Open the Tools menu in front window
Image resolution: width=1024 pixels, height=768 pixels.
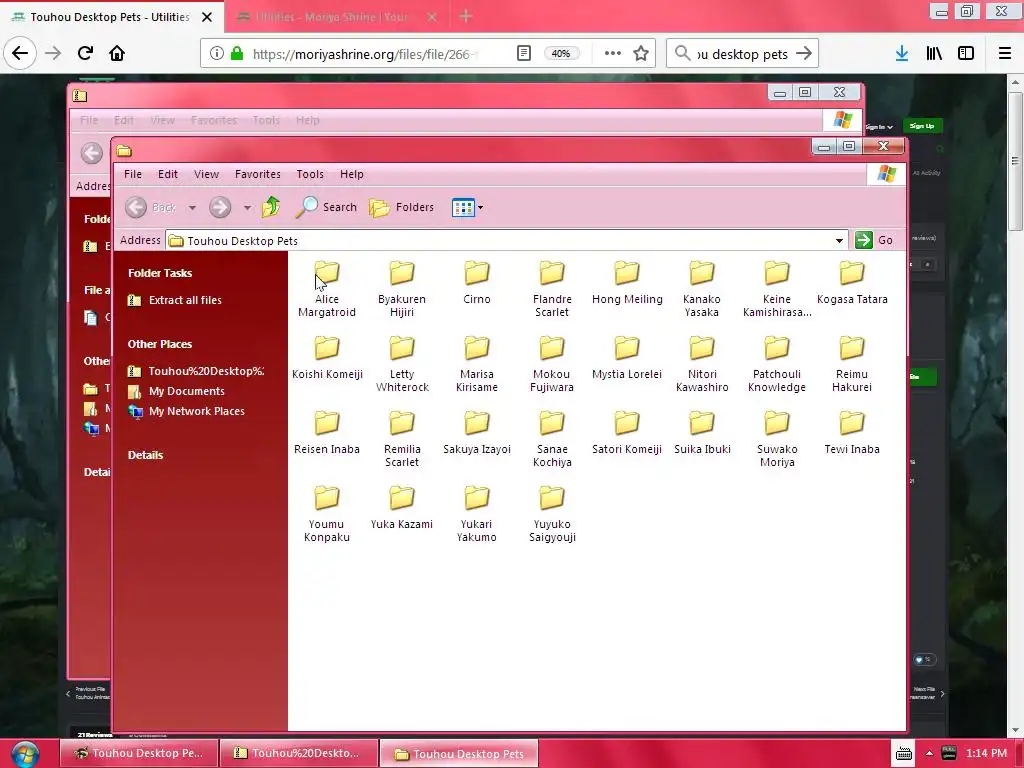click(310, 174)
